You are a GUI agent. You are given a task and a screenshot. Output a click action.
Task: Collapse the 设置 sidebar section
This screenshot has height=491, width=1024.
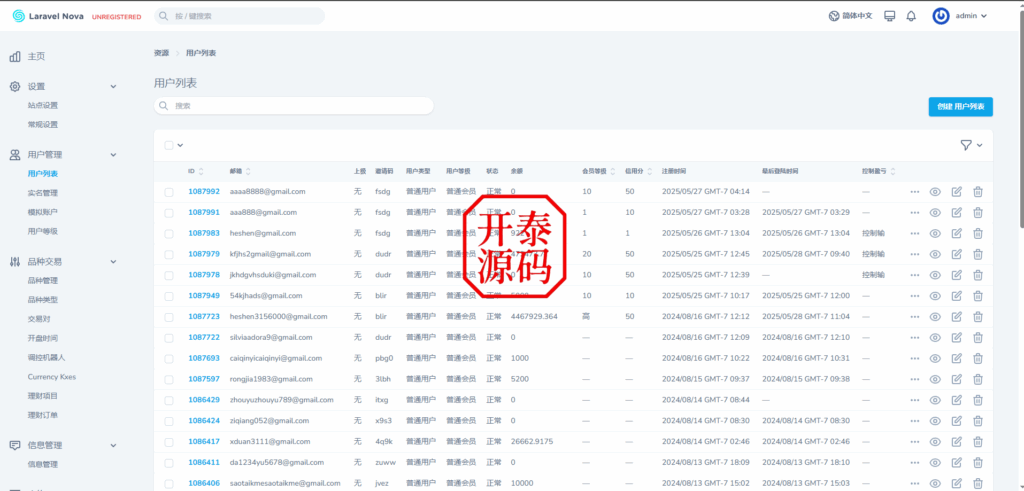tap(113, 86)
